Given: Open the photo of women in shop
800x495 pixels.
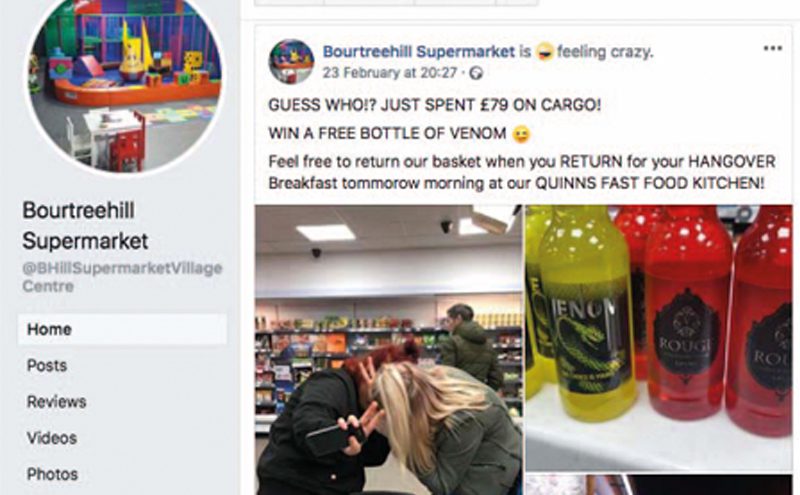Looking at the screenshot, I should pos(388,350).
